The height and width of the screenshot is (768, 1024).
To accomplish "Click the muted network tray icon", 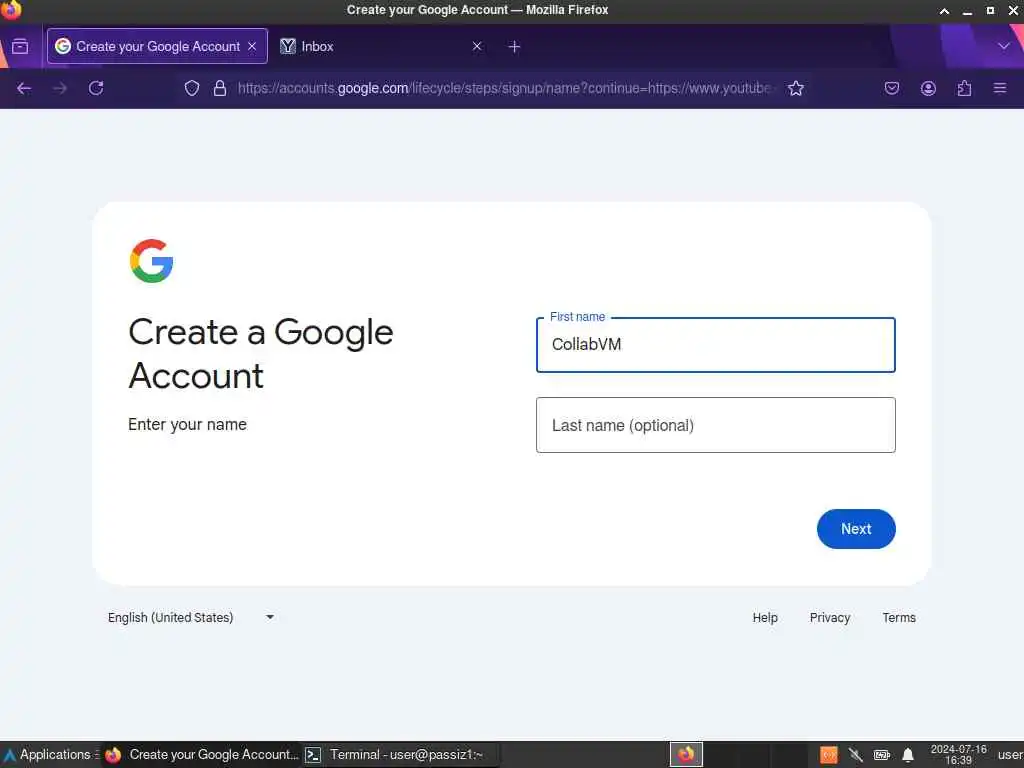I will (855, 756).
